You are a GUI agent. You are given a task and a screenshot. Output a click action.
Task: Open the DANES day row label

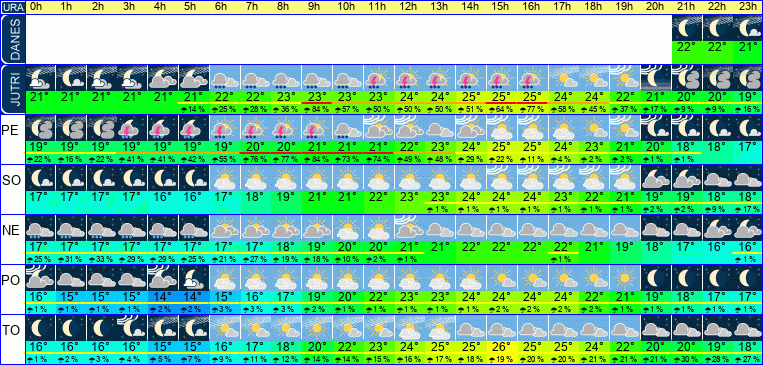point(12,39)
